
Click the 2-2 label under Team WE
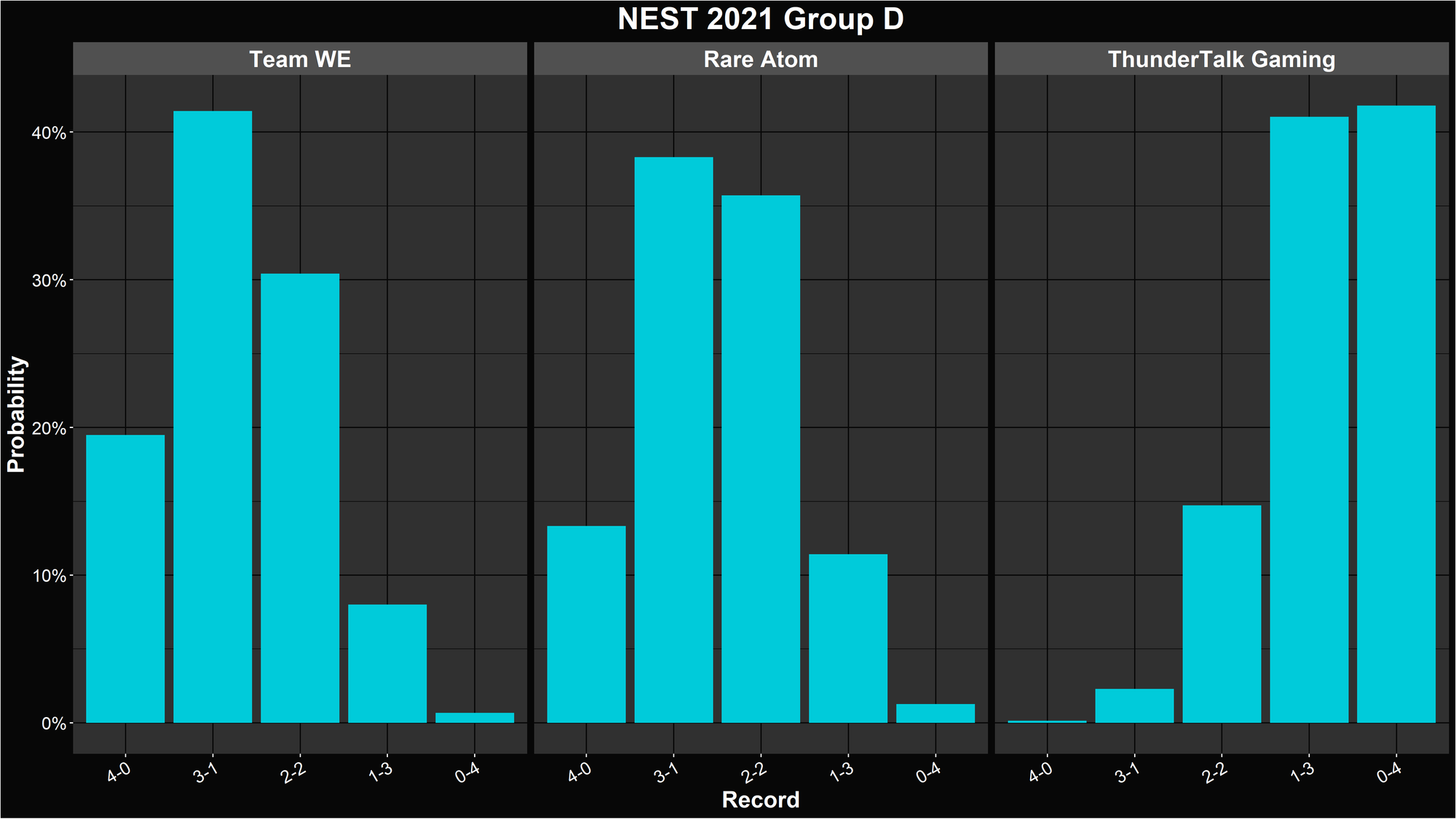click(x=293, y=773)
